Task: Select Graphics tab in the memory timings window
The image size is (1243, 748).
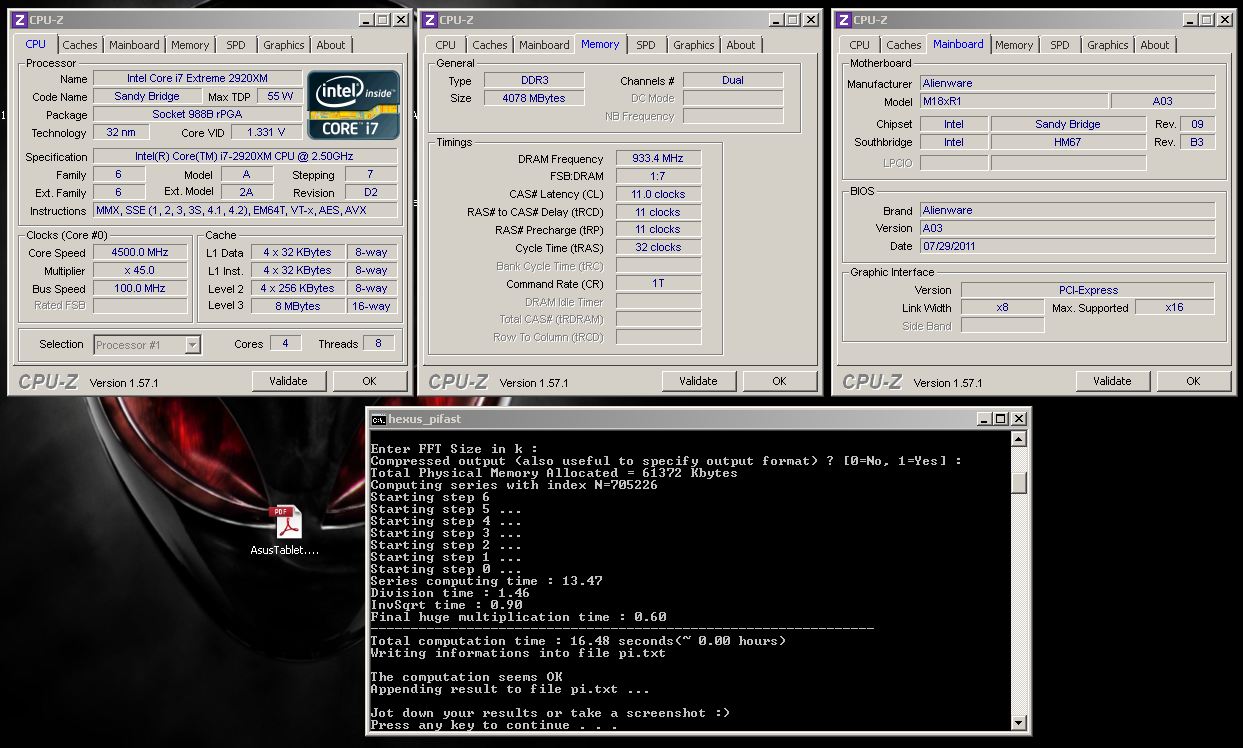Action: click(x=694, y=45)
